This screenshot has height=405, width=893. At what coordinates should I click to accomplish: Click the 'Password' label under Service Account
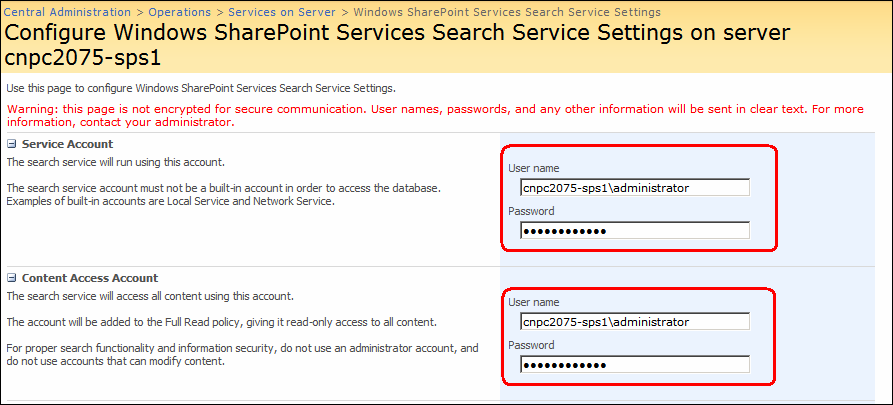(x=531, y=211)
